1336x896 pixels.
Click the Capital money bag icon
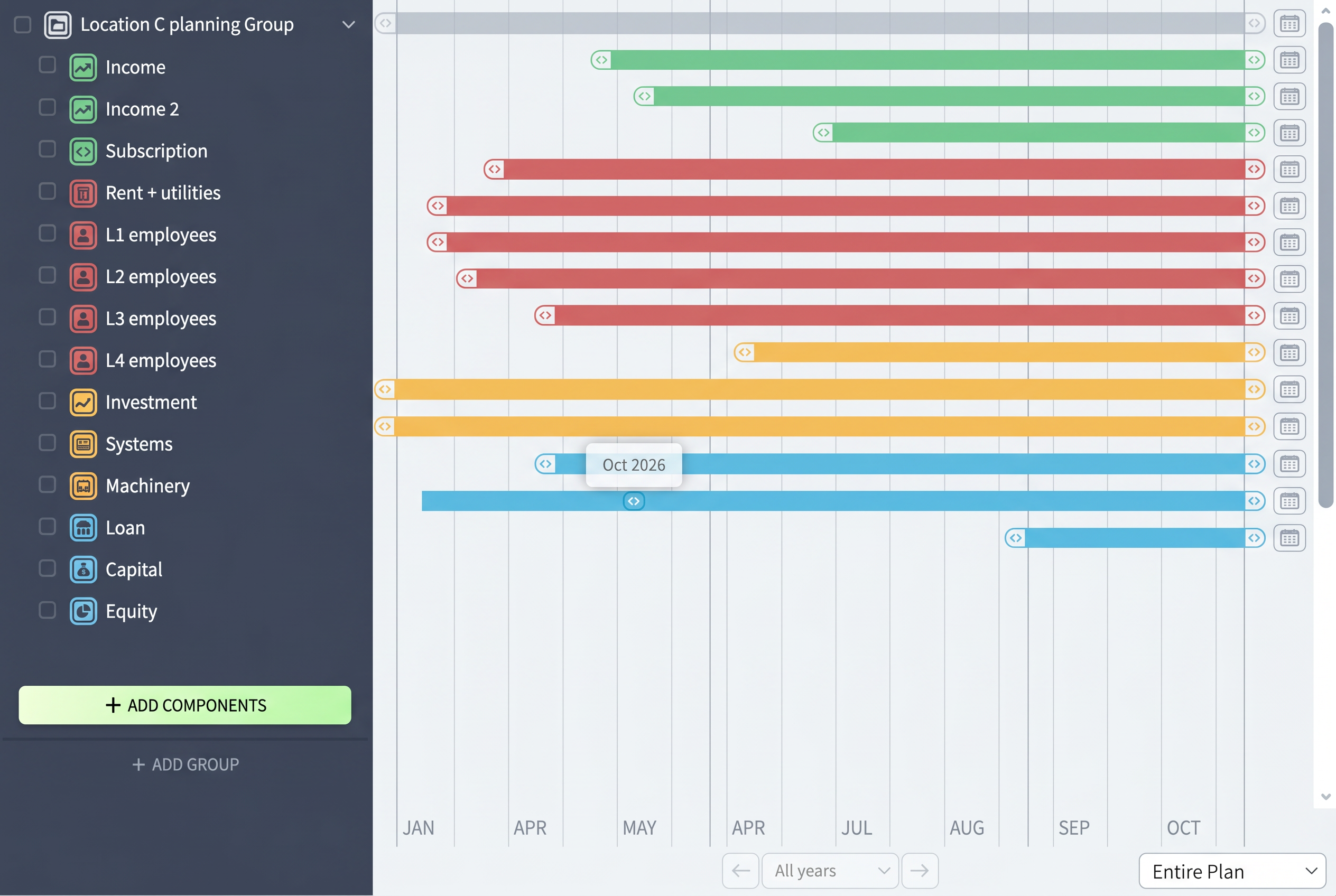(x=83, y=569)
